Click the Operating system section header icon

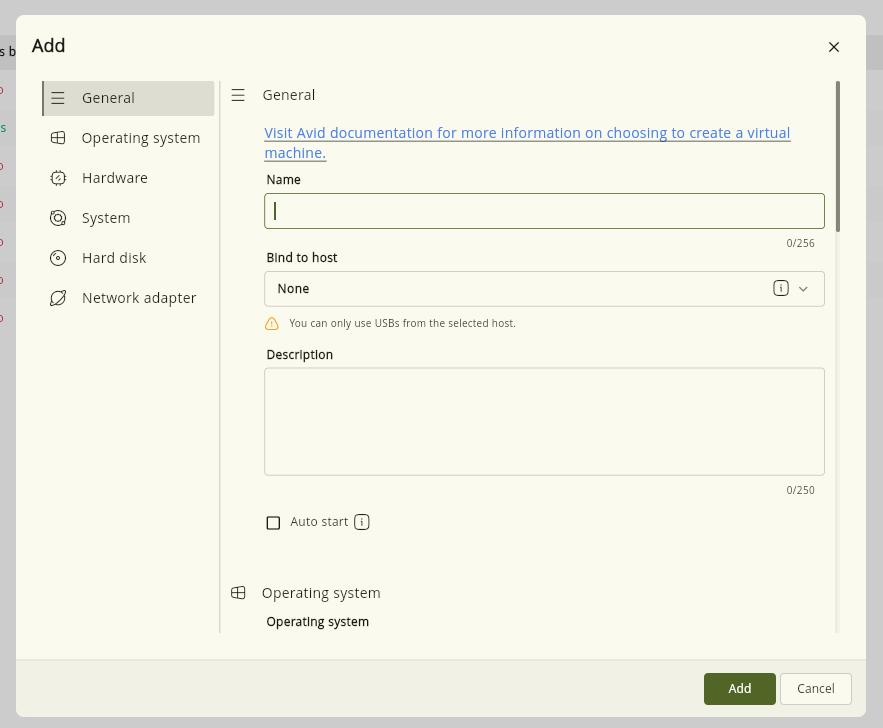point(238,593)
